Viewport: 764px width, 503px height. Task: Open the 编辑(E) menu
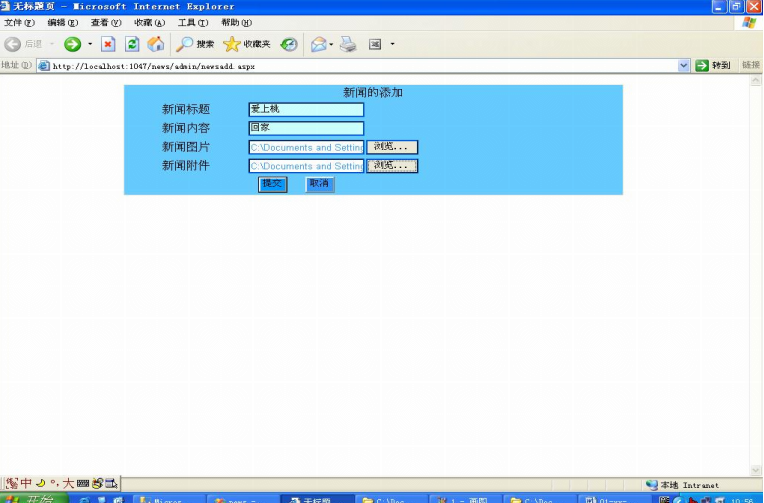point(63,22)
